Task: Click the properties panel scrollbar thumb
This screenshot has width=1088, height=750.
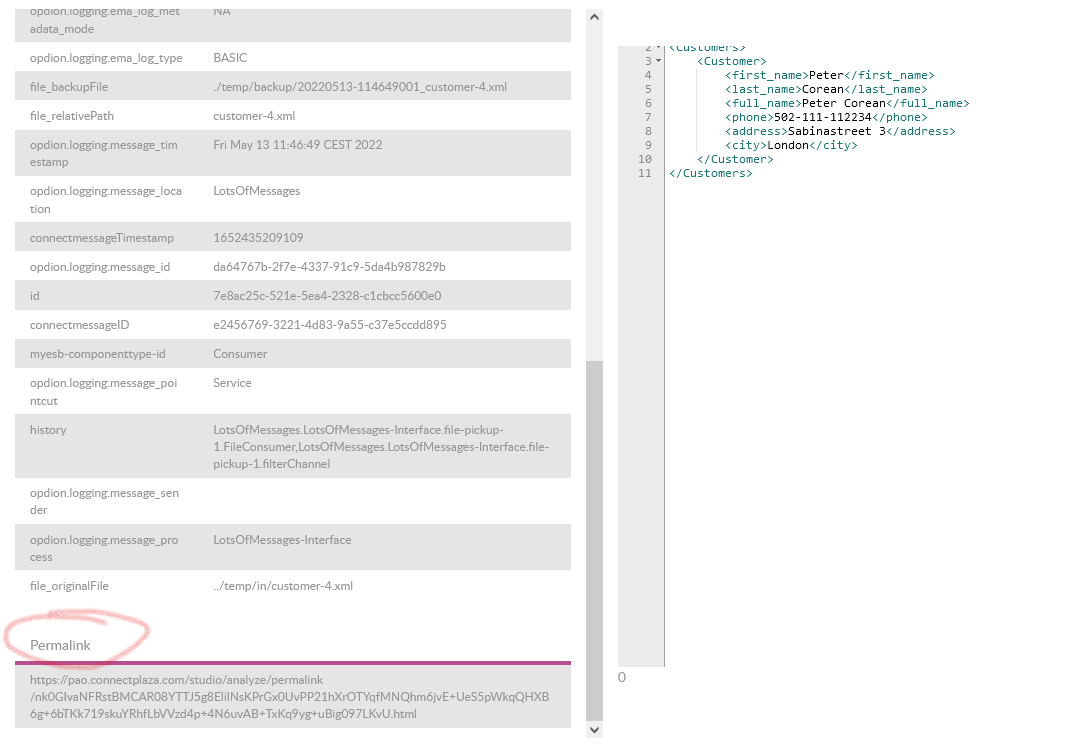Action: click(x=594, y=540)
